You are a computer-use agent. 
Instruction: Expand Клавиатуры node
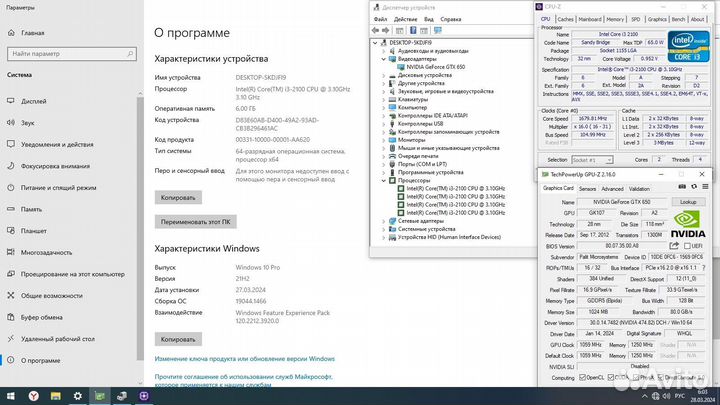(x=383, y=100)
